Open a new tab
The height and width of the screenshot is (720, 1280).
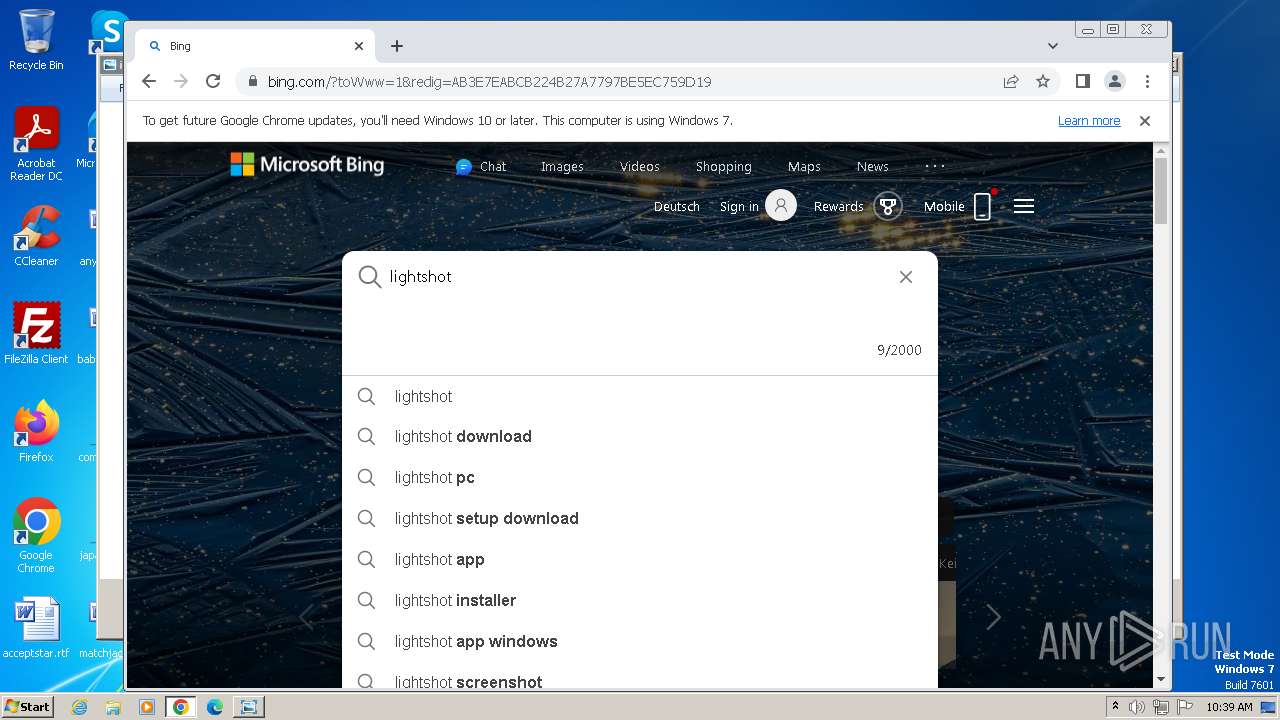[x=397, y=46]
